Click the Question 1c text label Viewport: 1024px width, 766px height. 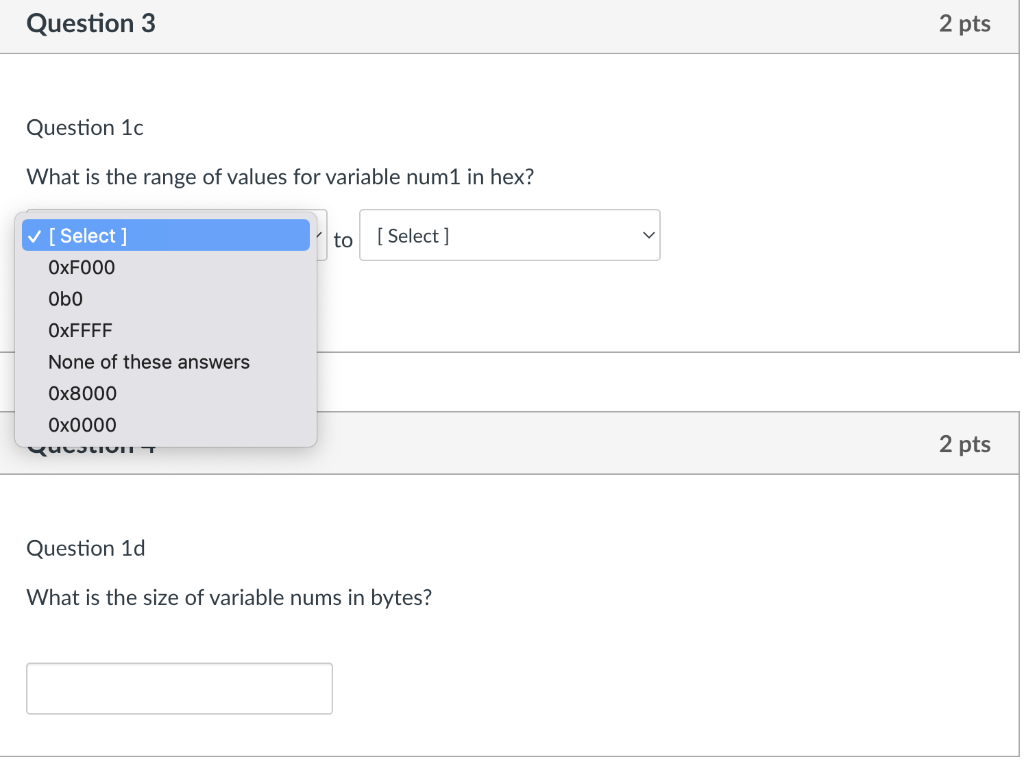click(84, 128)
